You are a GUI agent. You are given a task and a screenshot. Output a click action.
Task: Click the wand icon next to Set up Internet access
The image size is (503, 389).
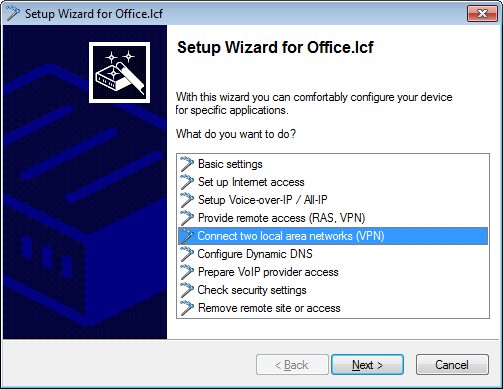[187, 182]
